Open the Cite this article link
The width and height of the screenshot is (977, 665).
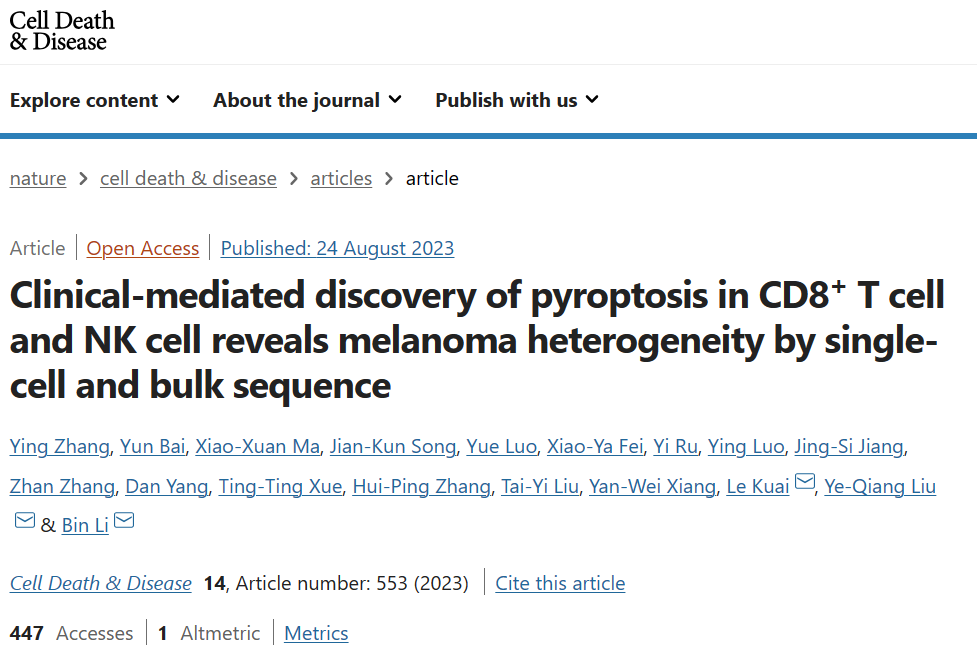[560, 583]
